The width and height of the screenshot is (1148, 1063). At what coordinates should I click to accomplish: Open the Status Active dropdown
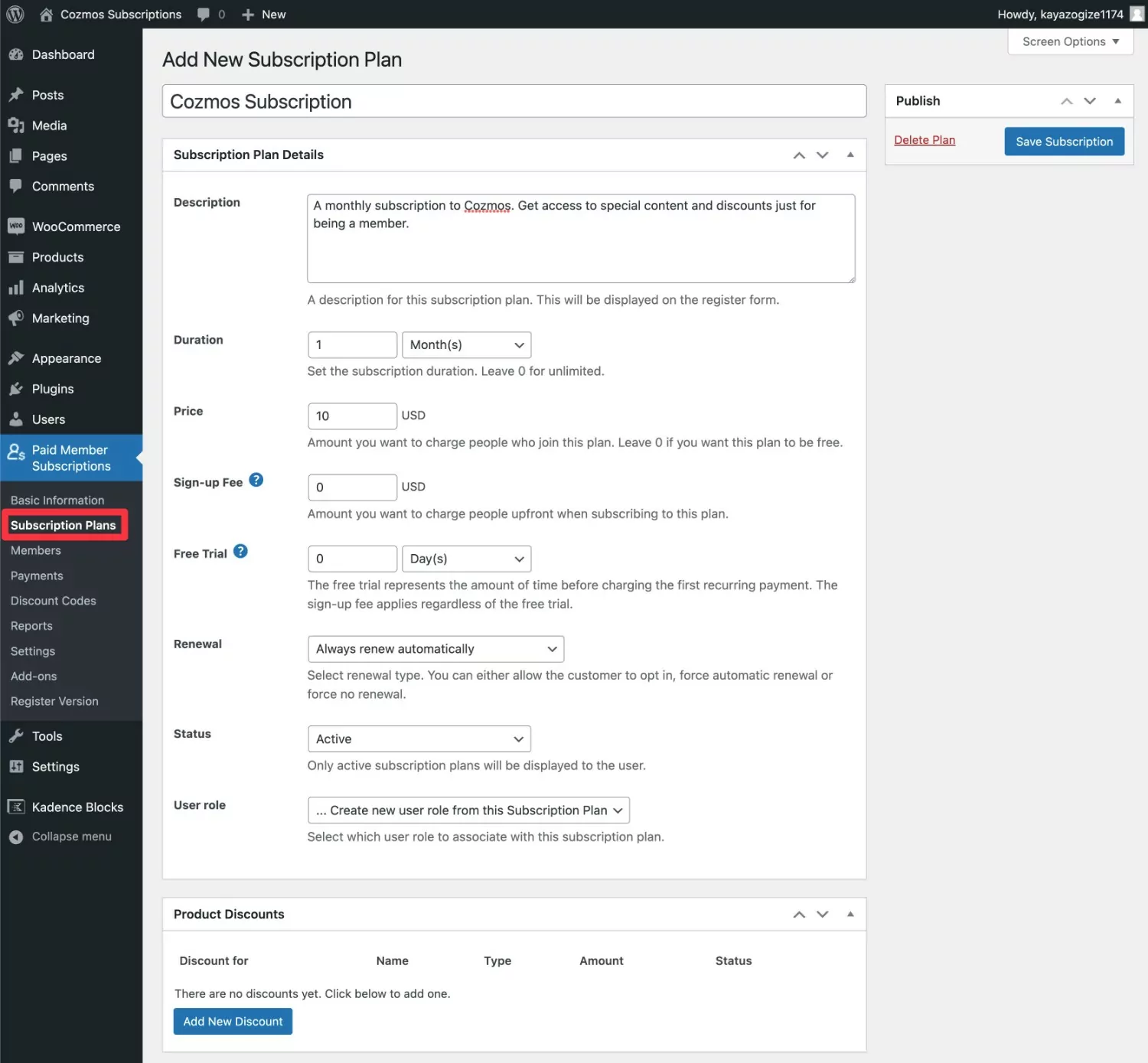point(419,739)
